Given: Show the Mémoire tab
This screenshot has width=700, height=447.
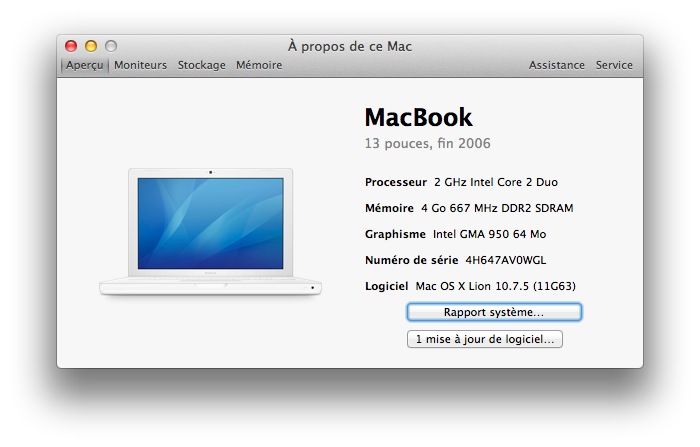Looking at the screenshot, I should pyautogui.click(x=259, y=65).
